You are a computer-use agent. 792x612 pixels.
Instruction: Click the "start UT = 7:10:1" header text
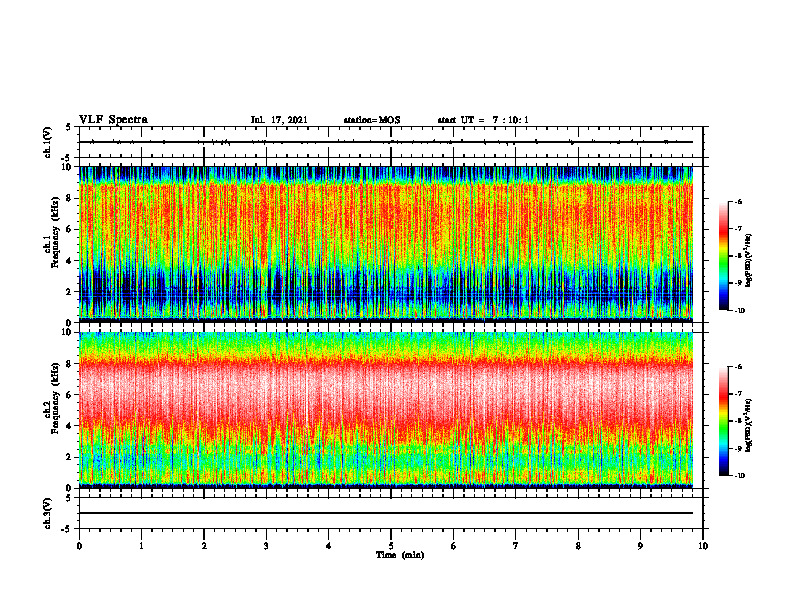point(483,120)
